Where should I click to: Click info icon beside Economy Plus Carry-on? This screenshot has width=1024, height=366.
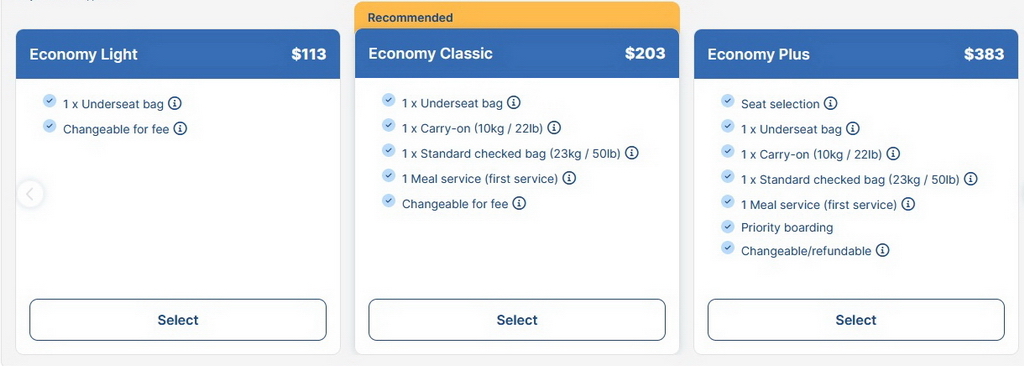(x=893, y=154)
